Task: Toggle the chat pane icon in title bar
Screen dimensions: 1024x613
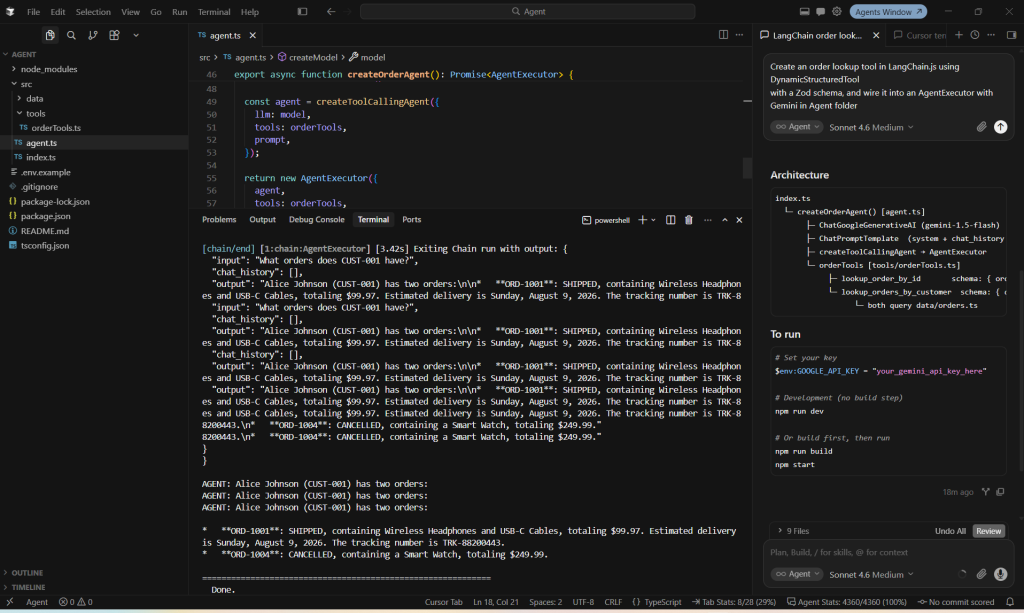Action: coord(820,11)
